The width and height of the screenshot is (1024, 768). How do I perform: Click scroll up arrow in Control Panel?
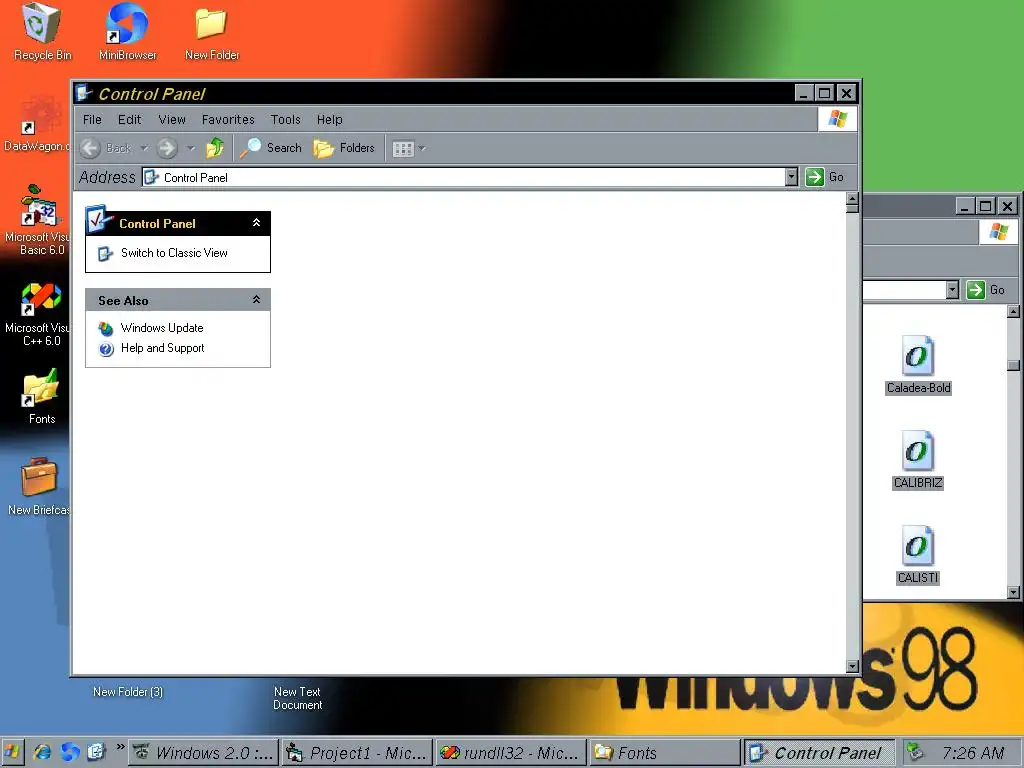click(x=852, y=197)
